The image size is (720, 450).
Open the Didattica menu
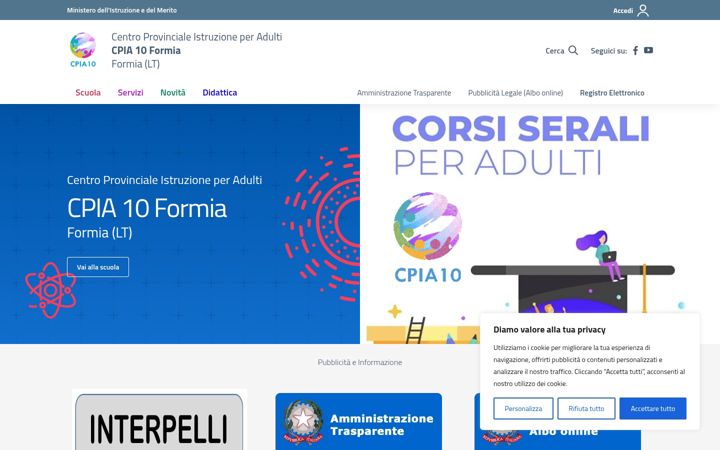point(219,93)
